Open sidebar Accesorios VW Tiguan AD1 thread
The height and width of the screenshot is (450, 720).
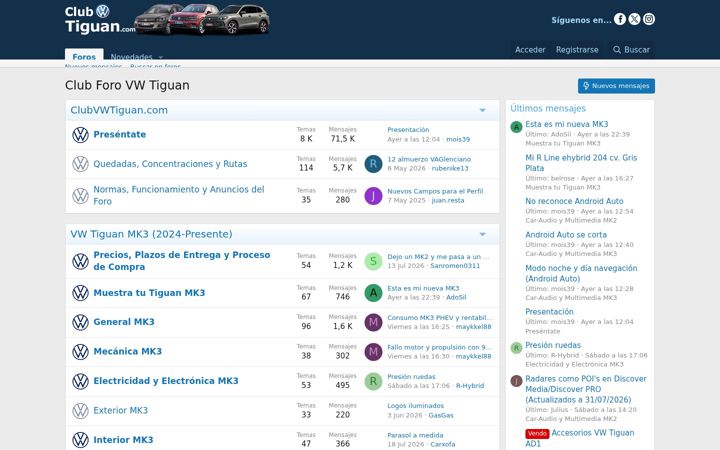580,438
